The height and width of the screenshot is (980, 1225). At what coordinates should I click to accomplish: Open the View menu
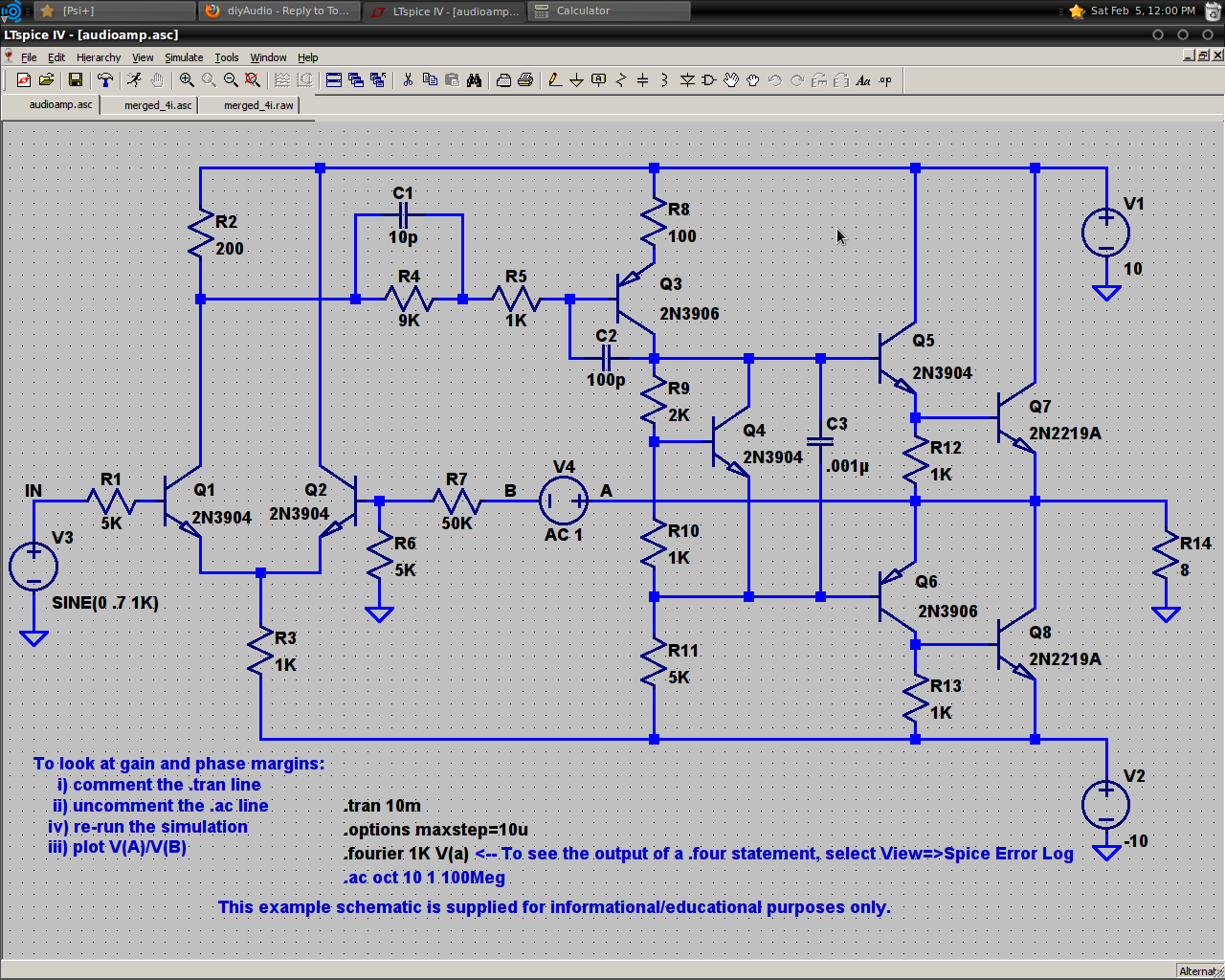(143, 57)
